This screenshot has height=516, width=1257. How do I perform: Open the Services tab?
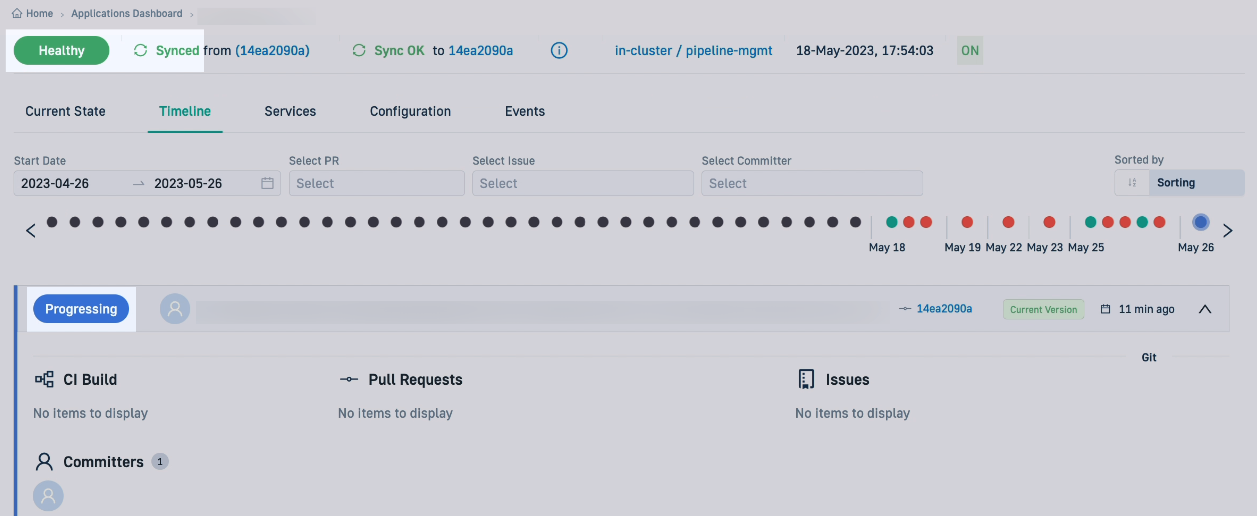(x=290, y=111)
